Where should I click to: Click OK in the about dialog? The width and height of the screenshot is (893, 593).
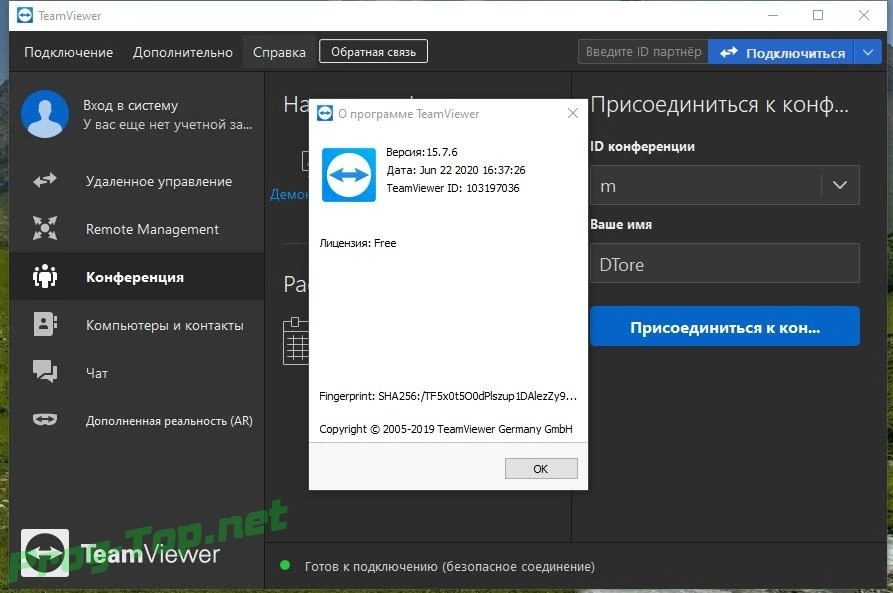pos(541,469)
